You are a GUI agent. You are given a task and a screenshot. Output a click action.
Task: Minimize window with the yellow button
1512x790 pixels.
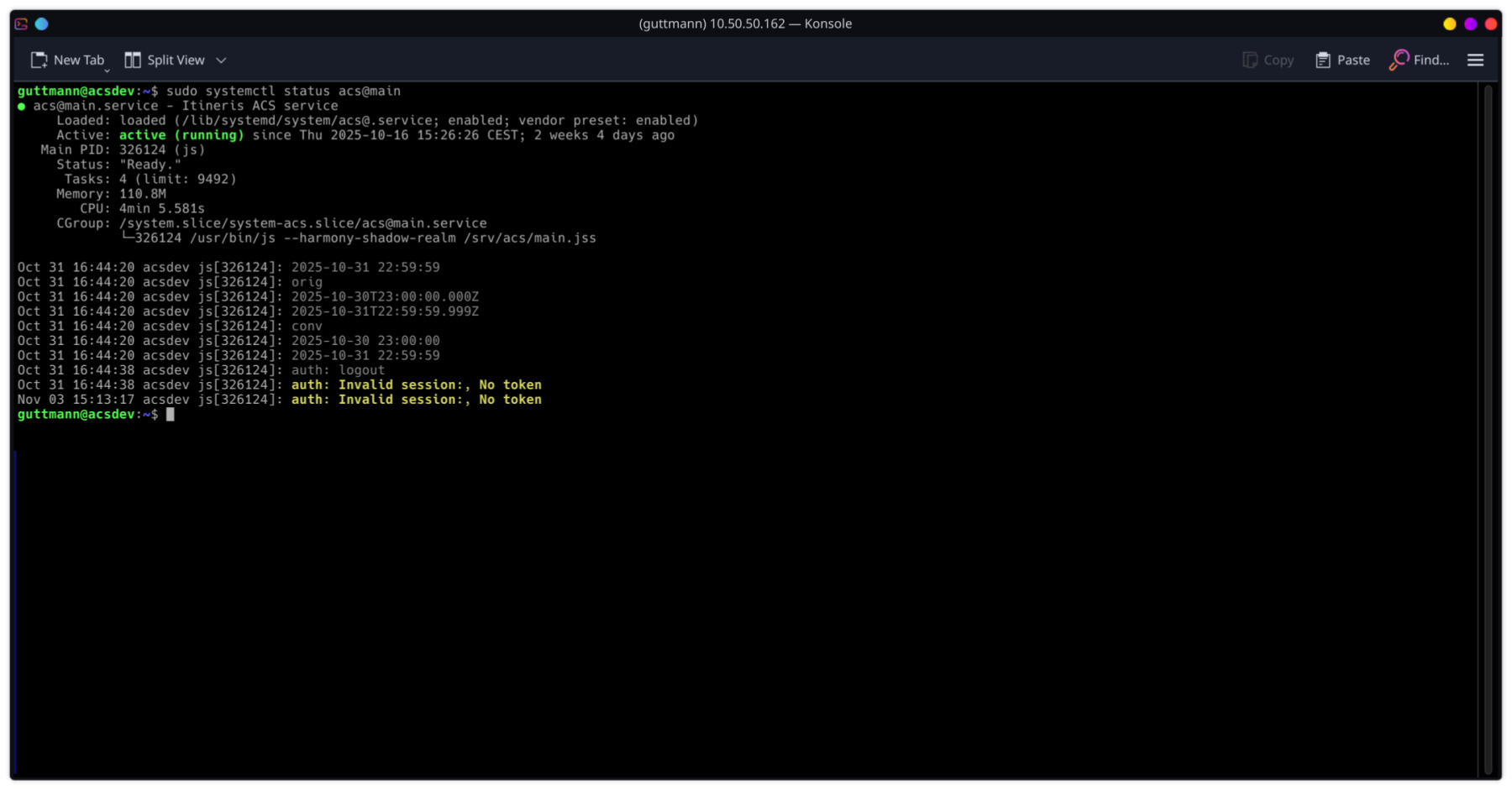[x=1449, y=24]
